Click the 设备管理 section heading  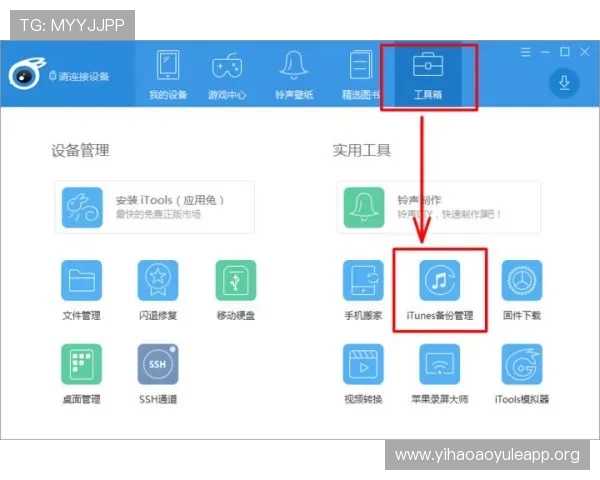pyautogui.click(x=80, y=150)
